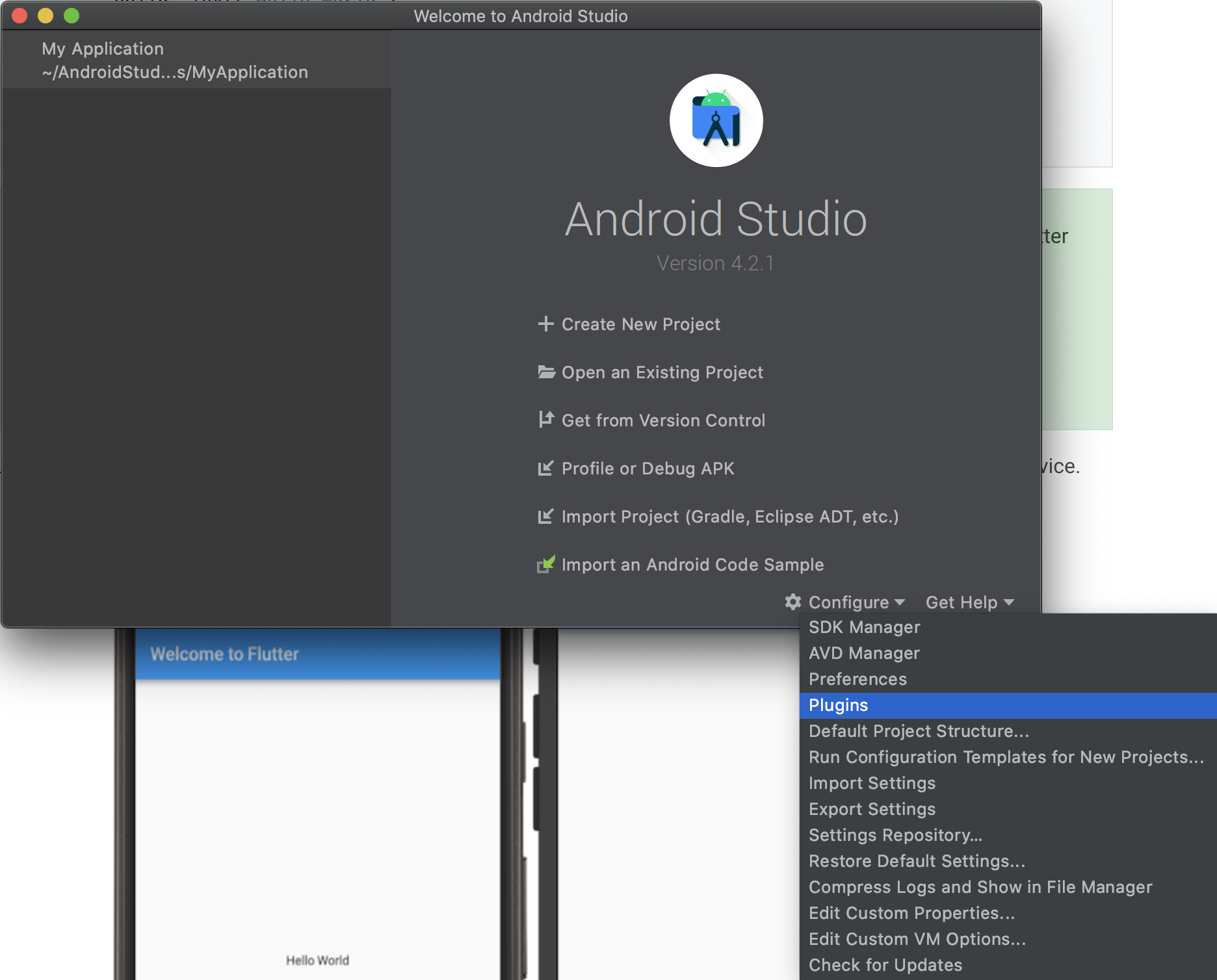
Task: Open Preferences from Configure menu
Action: 1008,679
